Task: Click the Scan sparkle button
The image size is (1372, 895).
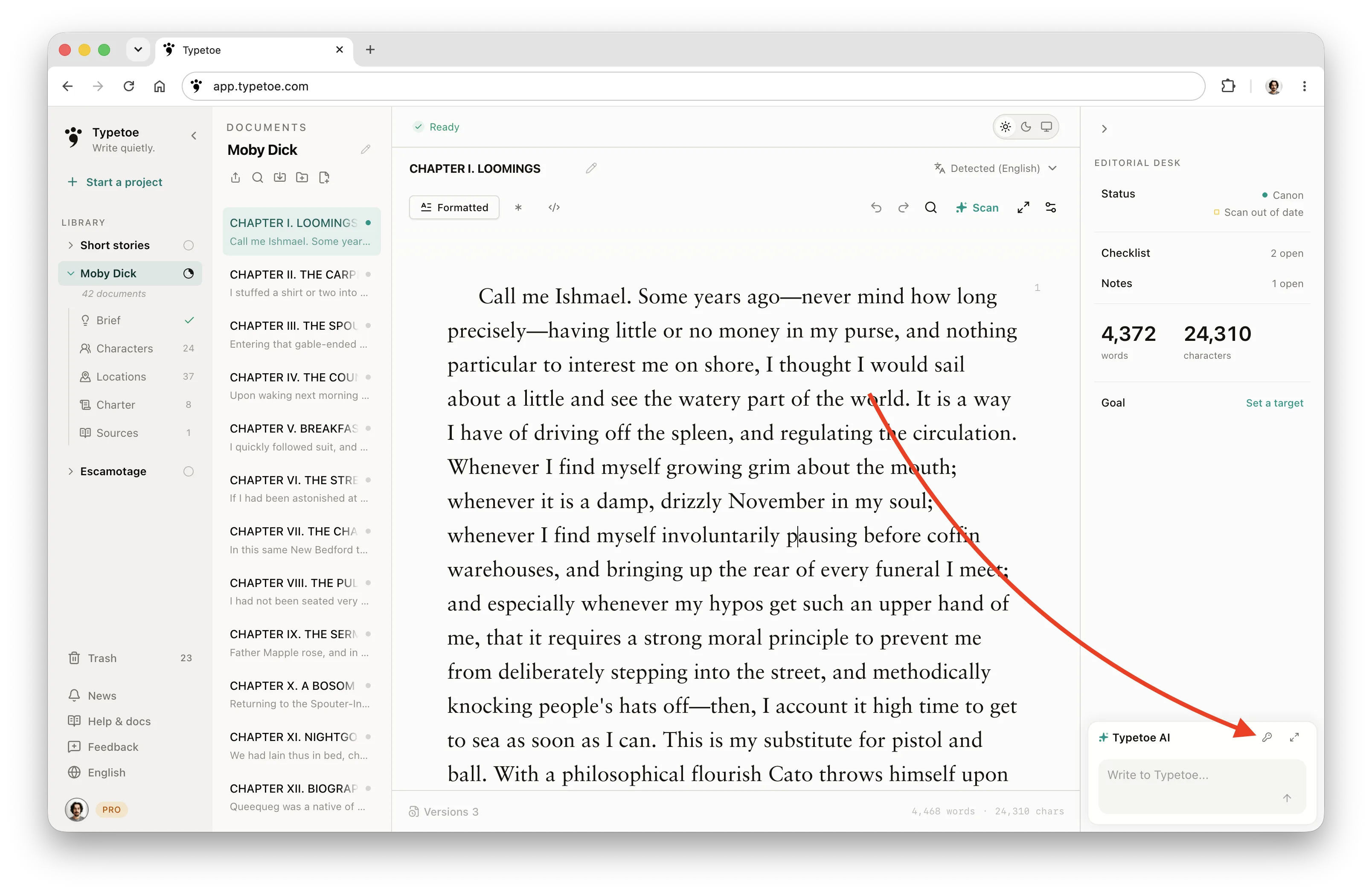Action: [x=977, y=207]
